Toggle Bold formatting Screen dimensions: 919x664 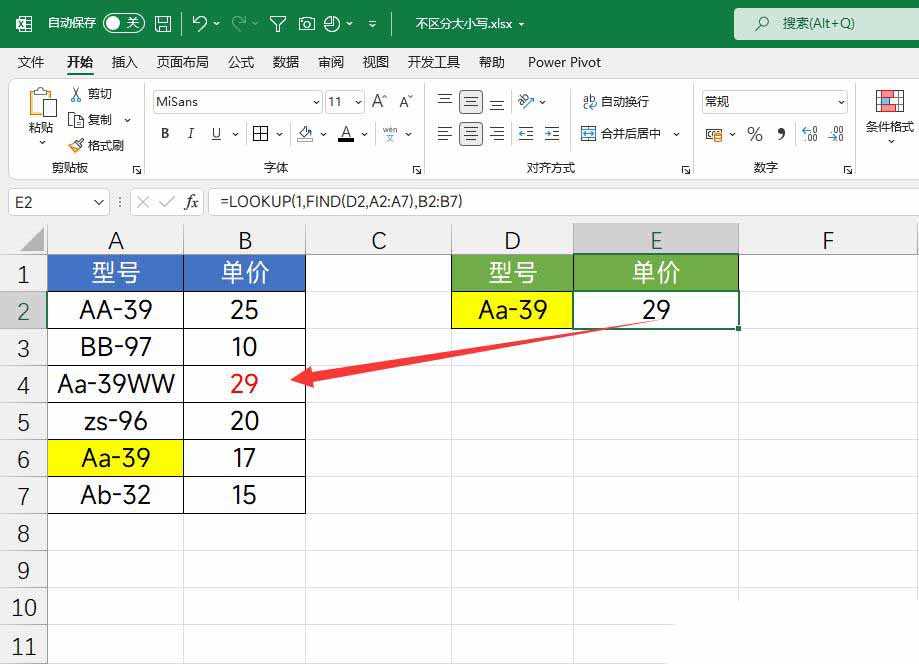(x=165, y=134)
